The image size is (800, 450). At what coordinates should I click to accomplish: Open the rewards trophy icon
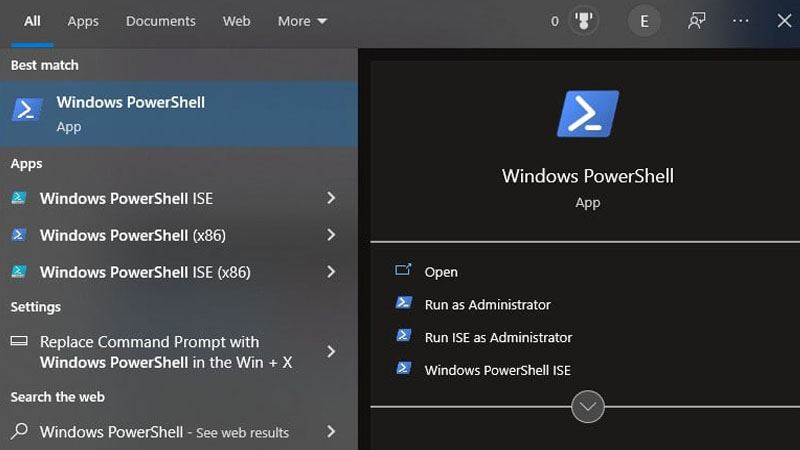tap(584, 21)
